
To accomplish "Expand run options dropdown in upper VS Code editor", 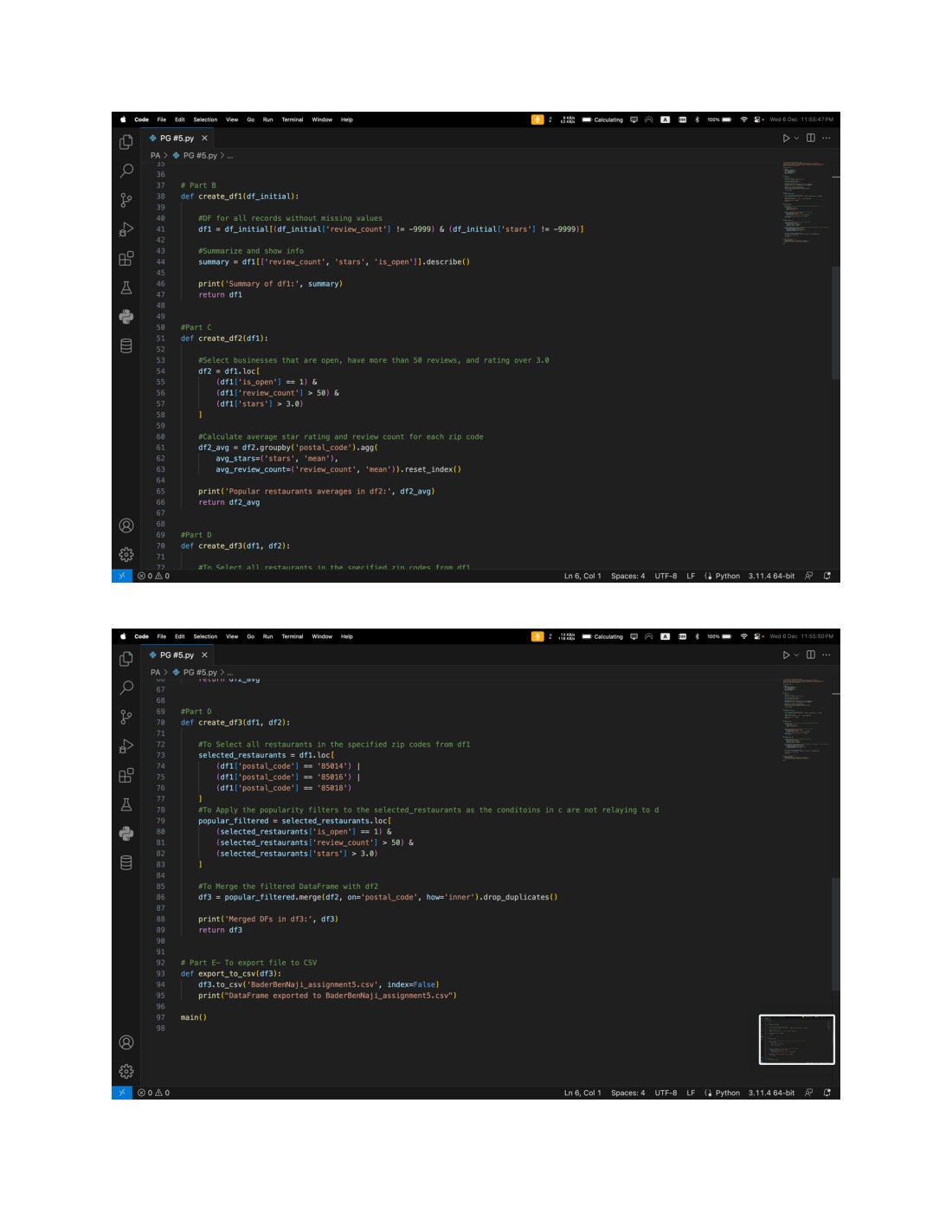I will pyautogui.click(x=796, y=138).
